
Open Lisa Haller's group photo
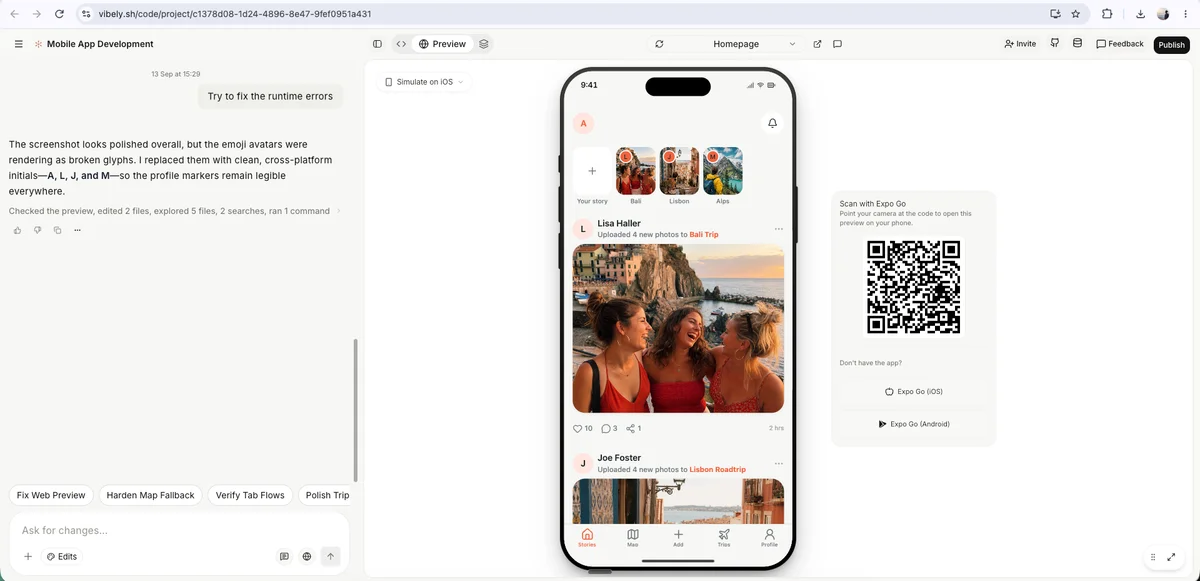click(x=678, y=328)
